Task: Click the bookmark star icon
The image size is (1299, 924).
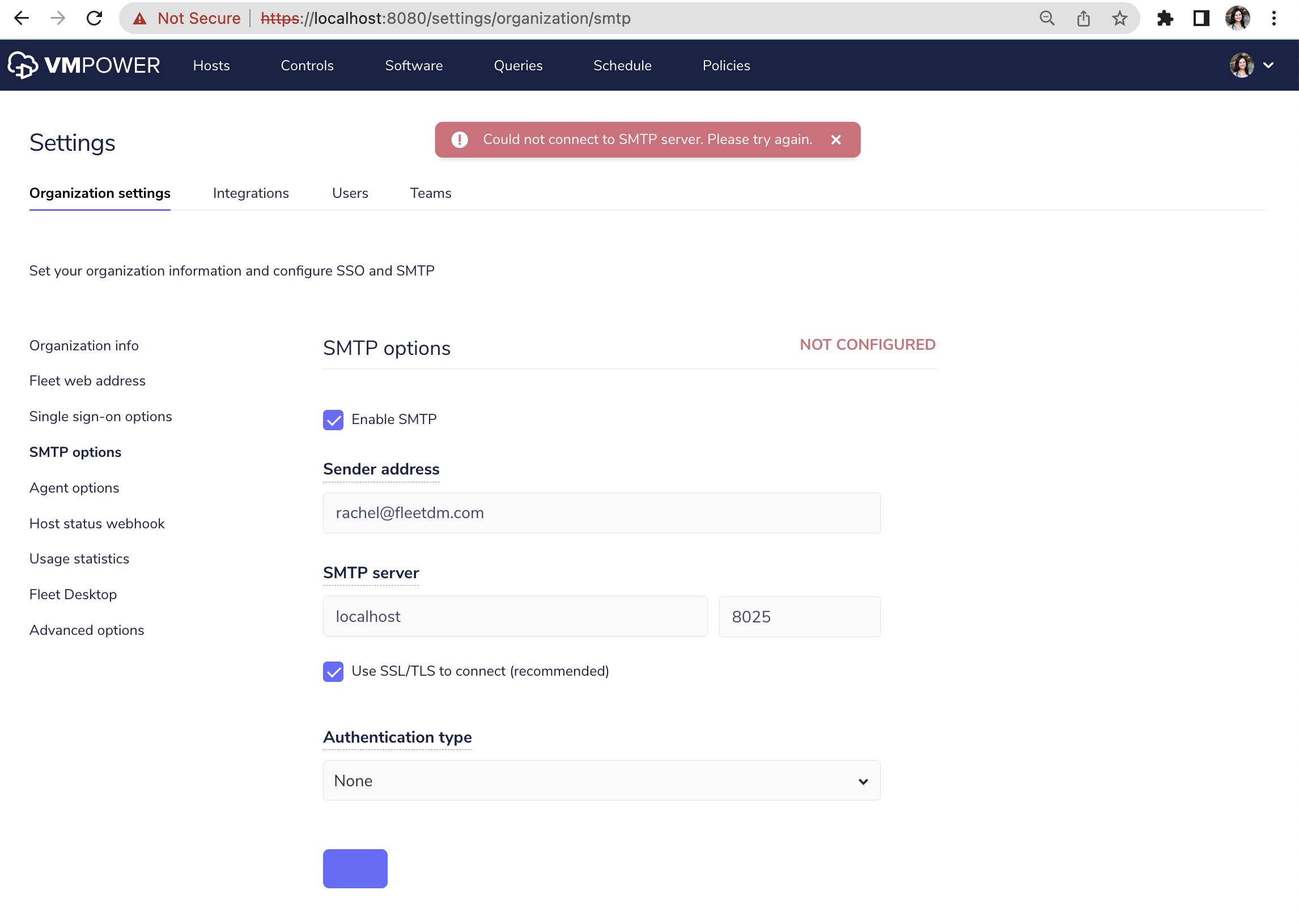Action: 1119,18
